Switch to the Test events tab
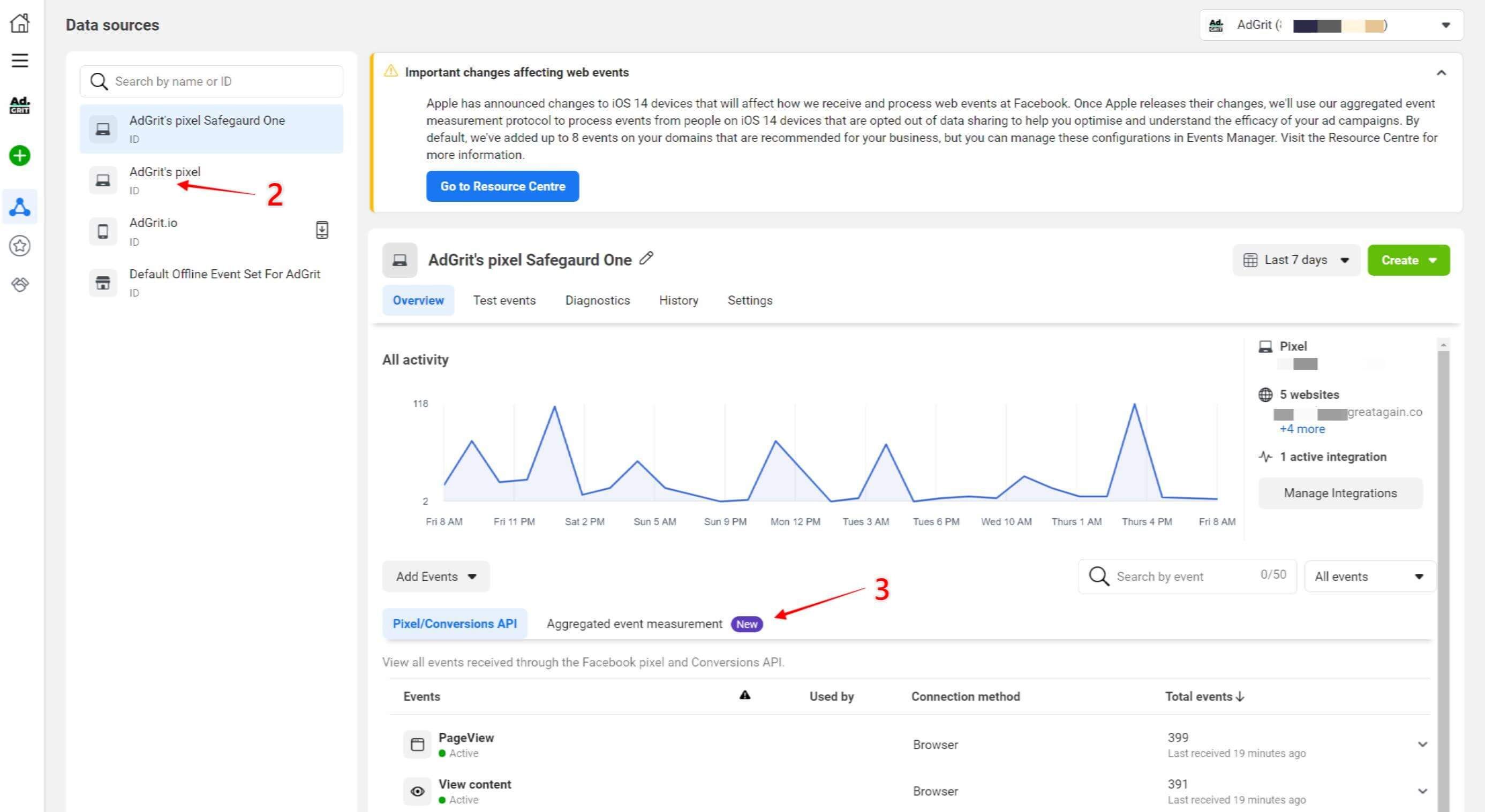This screenshot has width=1485, height=812. point(504,300)
